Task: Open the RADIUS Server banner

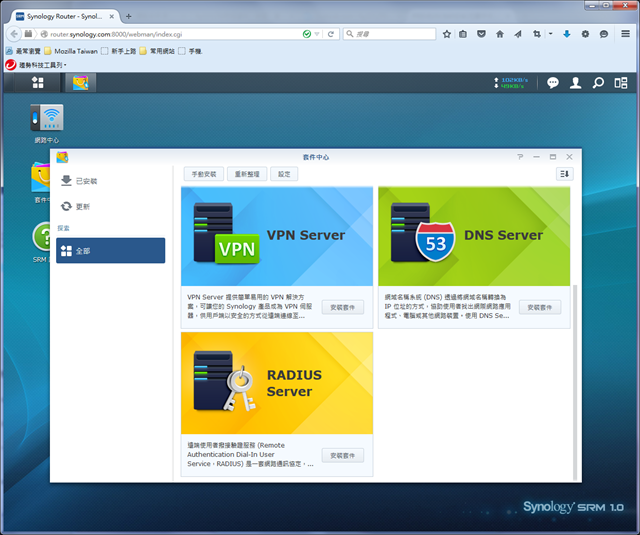Action: (x=277, y=383)
